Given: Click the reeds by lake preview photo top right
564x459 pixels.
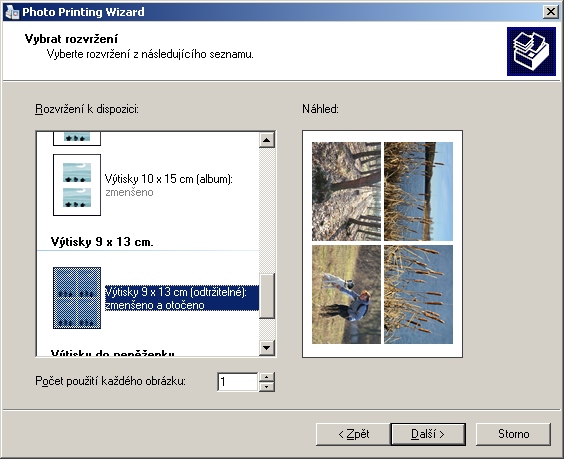Looking at the screenshot, I should pos(418,191).
